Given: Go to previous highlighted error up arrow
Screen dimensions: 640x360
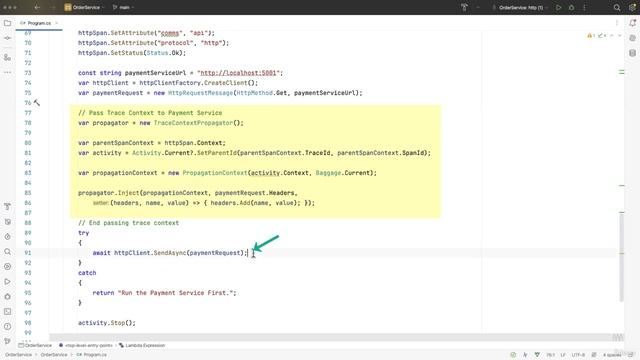Looking at the screenshot, I should tap(611, 36).
